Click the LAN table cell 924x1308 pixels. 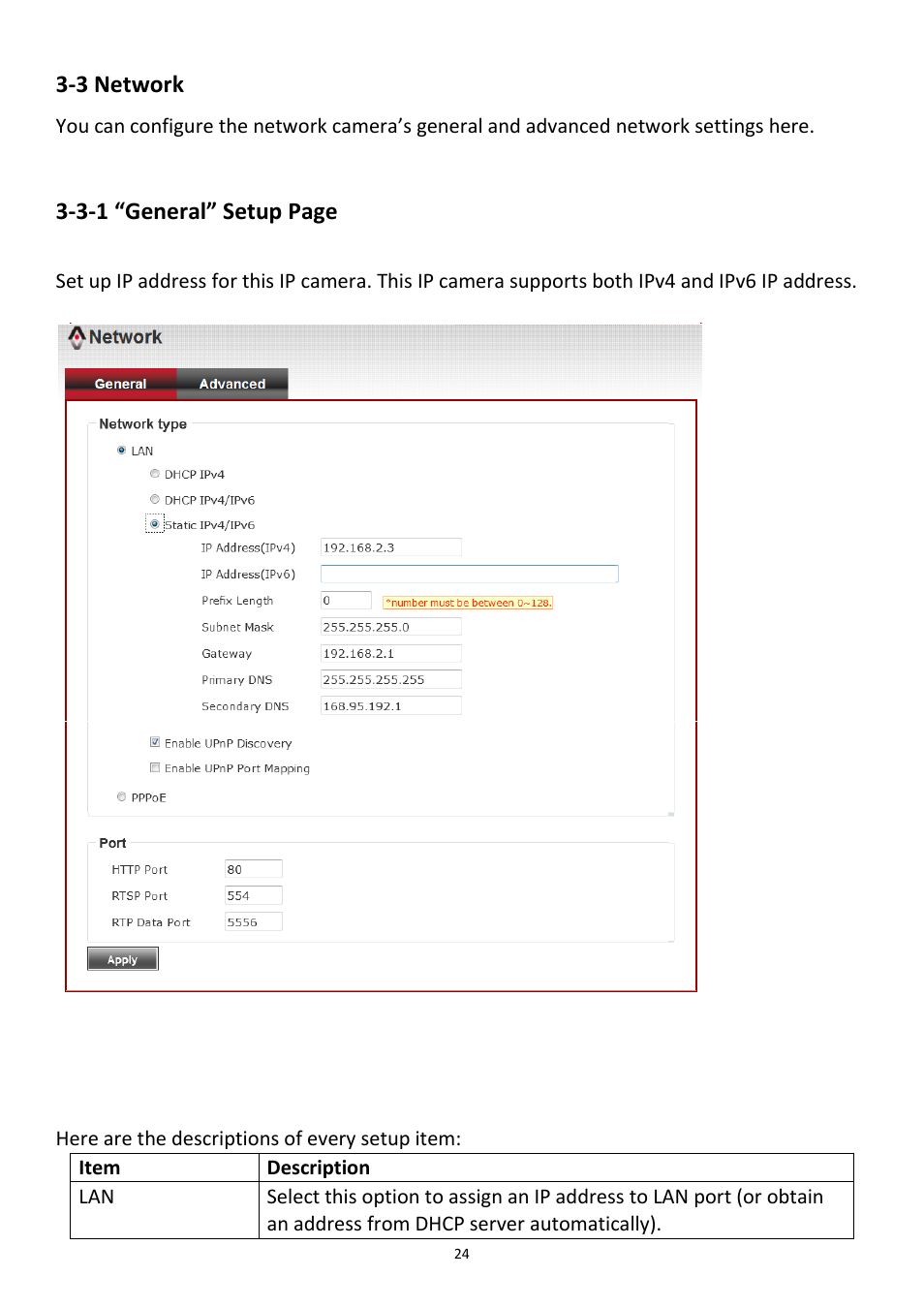point(165,1210)
